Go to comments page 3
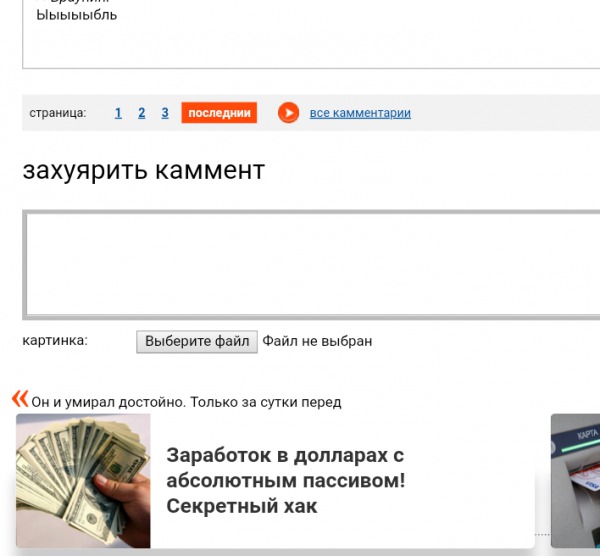 165,113
